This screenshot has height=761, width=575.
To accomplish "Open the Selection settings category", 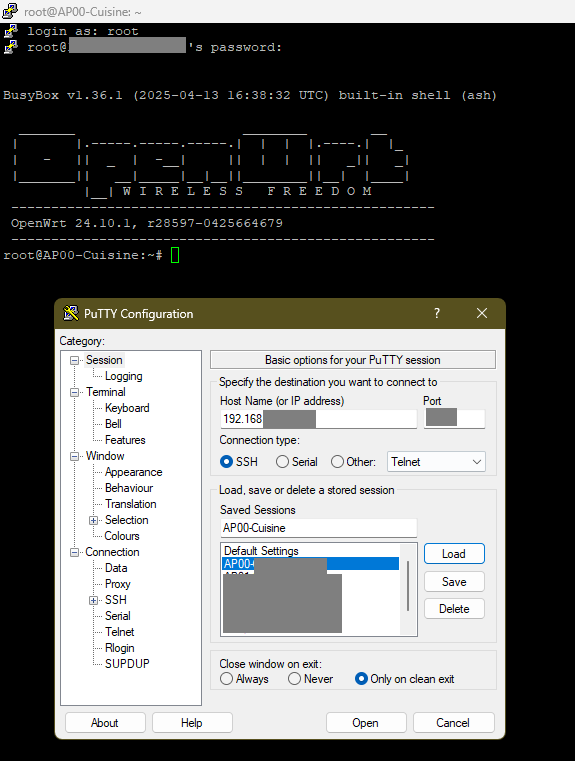I will pyautogui.click(x=126, y=520).
